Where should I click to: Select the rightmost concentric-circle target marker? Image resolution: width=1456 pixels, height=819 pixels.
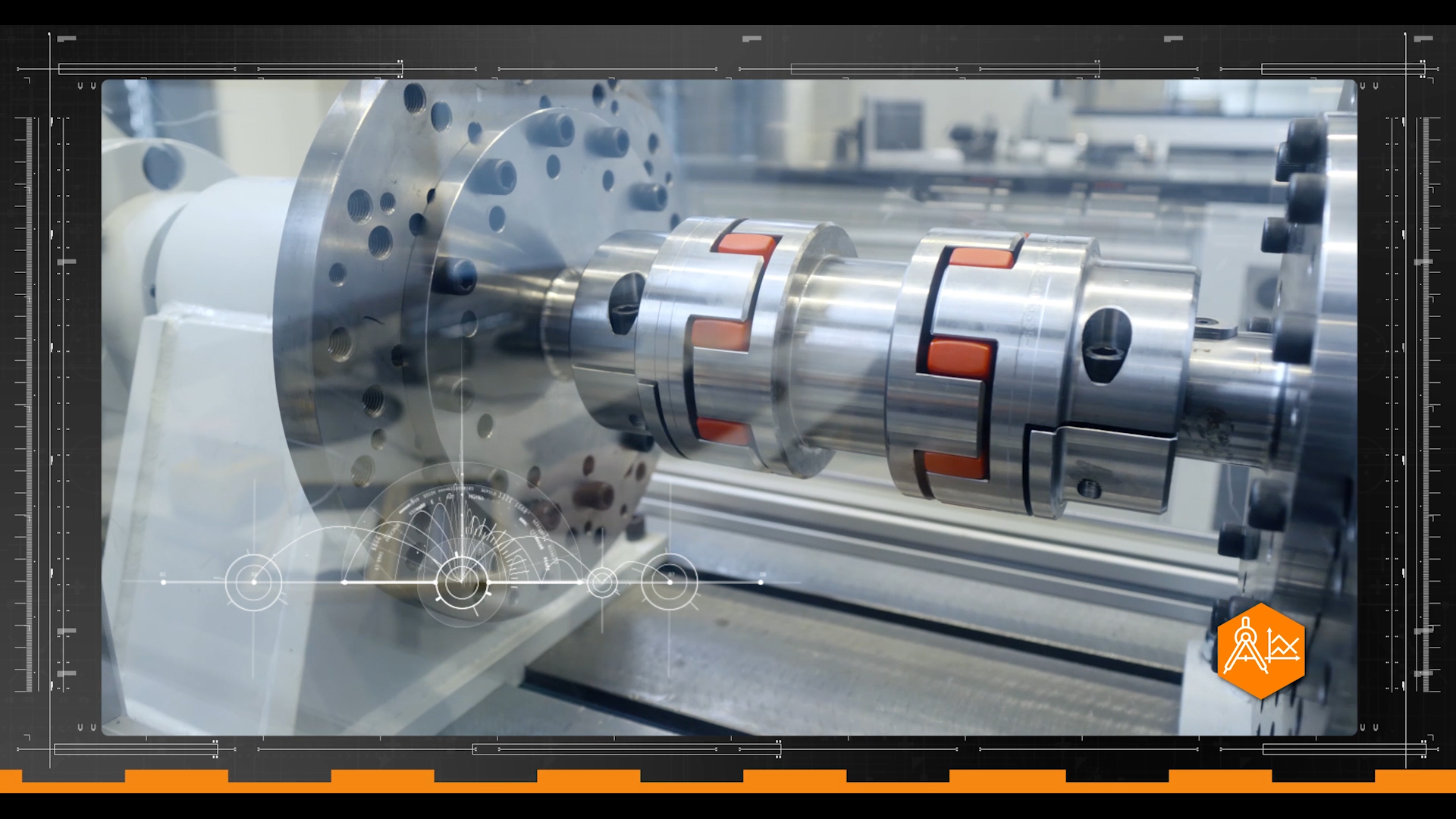[669, 582]
